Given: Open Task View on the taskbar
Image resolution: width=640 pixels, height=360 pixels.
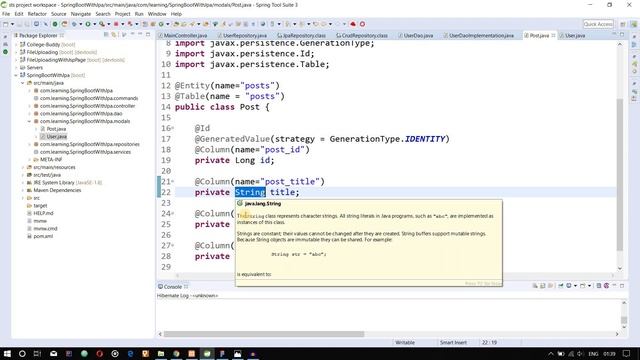Looking at the screenshot, I should [x=37, y=353].
